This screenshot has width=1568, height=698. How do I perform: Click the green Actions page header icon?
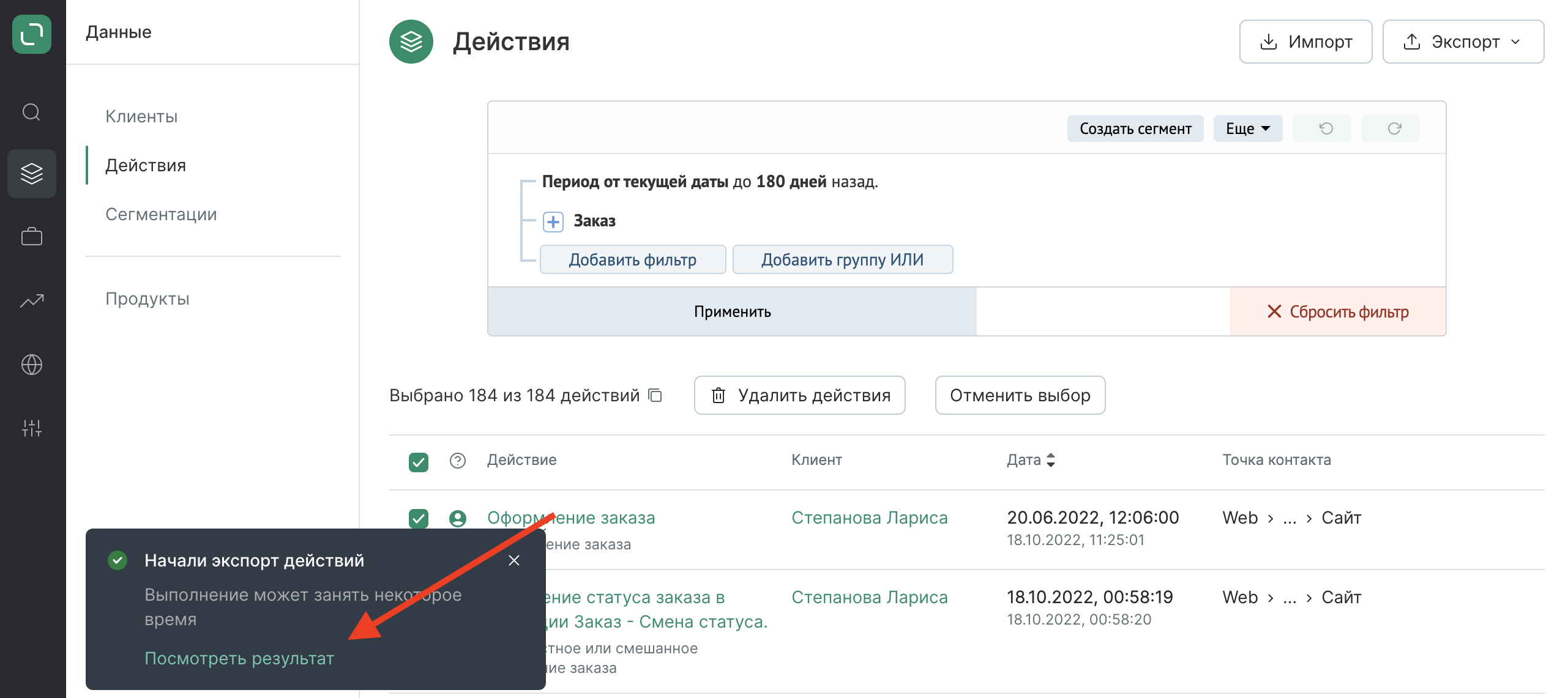pos(411,42)
